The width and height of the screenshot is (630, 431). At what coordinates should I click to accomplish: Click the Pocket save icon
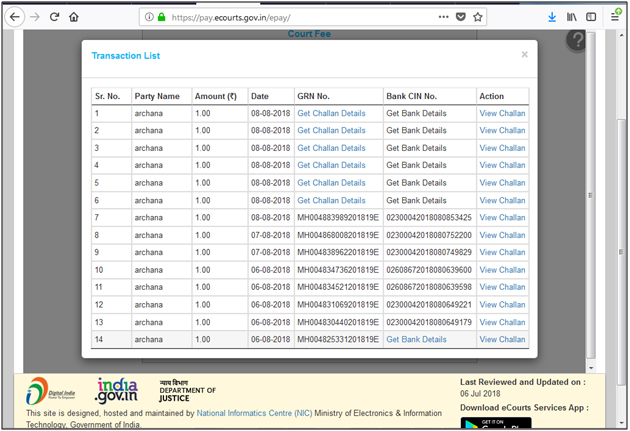pyautogui.click(x=460, y=17)
